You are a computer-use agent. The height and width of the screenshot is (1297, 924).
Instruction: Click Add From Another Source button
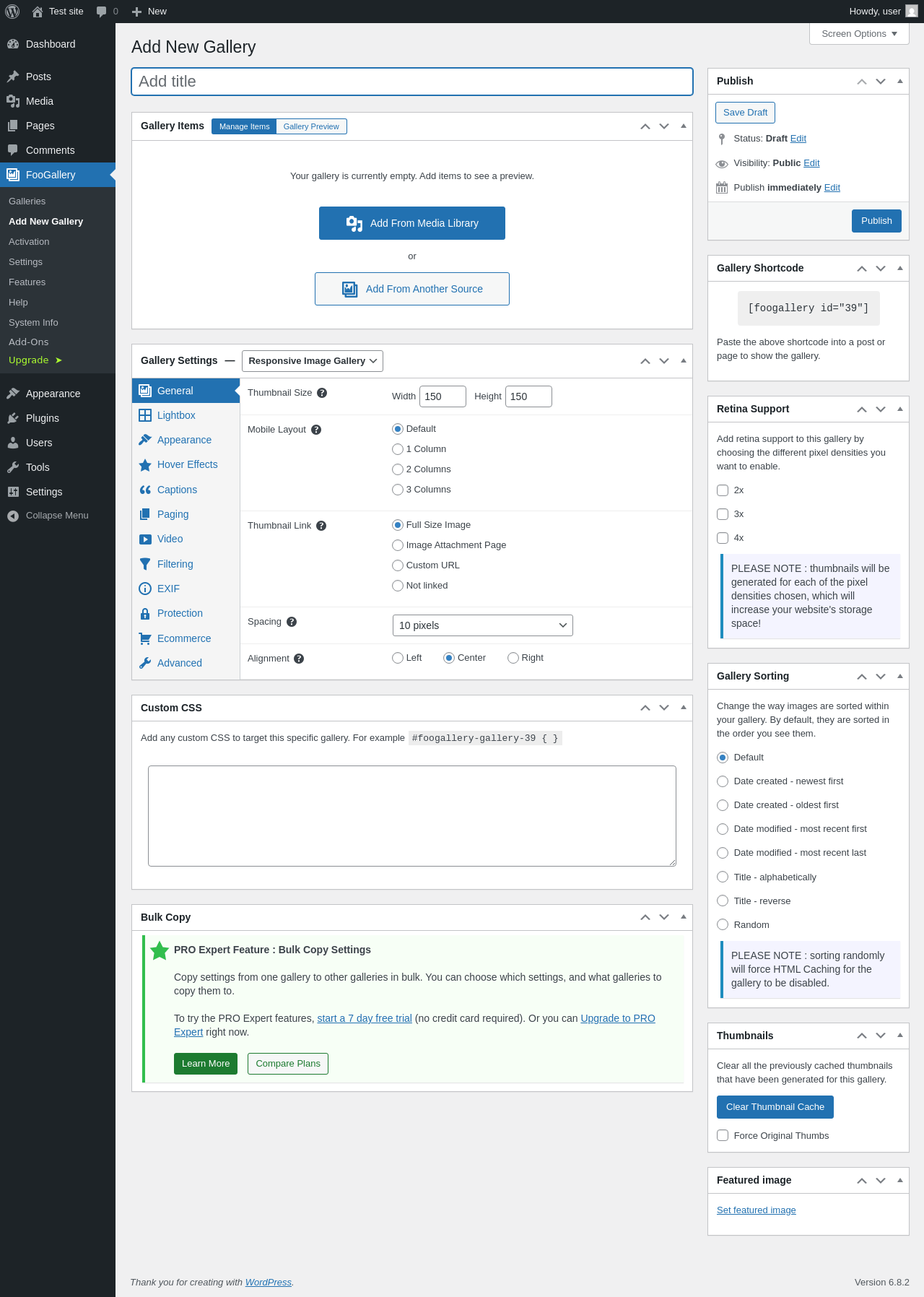[x=412, y=289]
